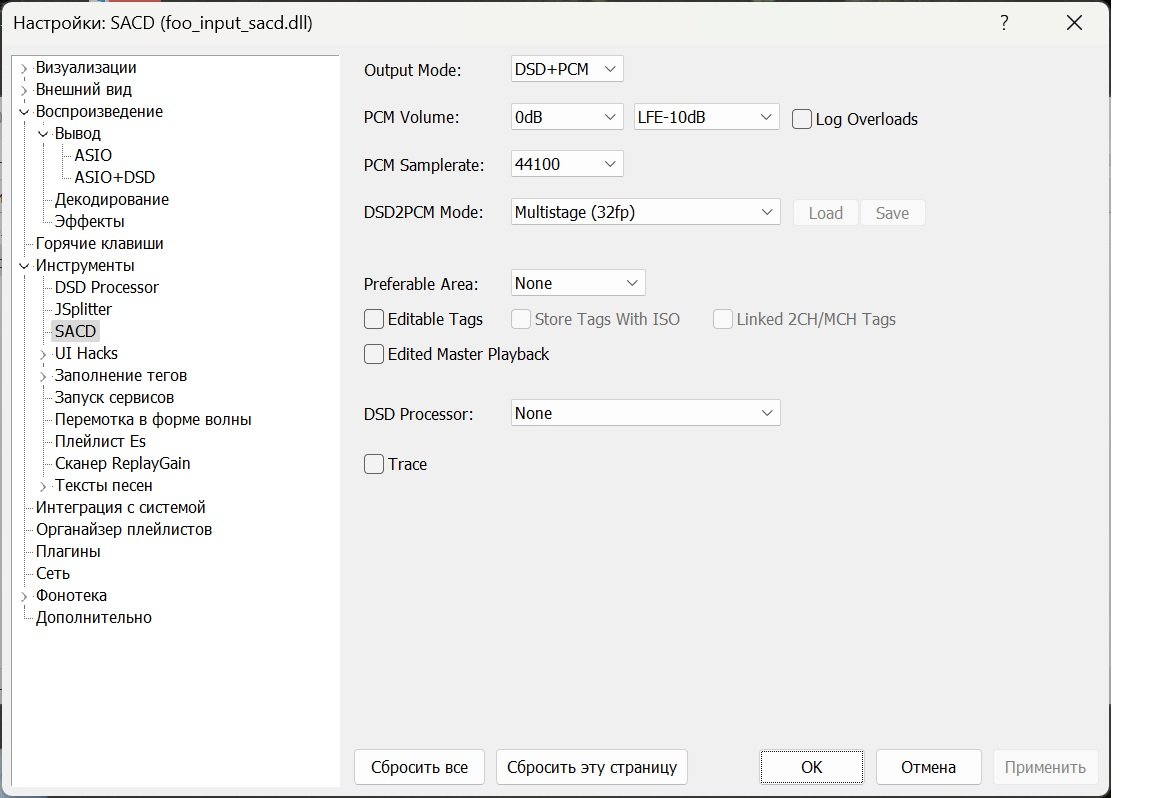Collapse the Инструменты tree node
This screenshot has height=798, width=1152.
tap(24, 266)
